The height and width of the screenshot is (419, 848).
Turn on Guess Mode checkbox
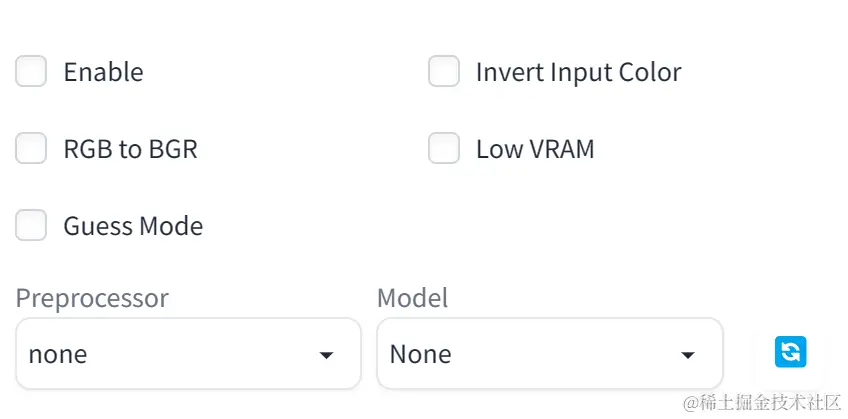[x=31, y=226]
